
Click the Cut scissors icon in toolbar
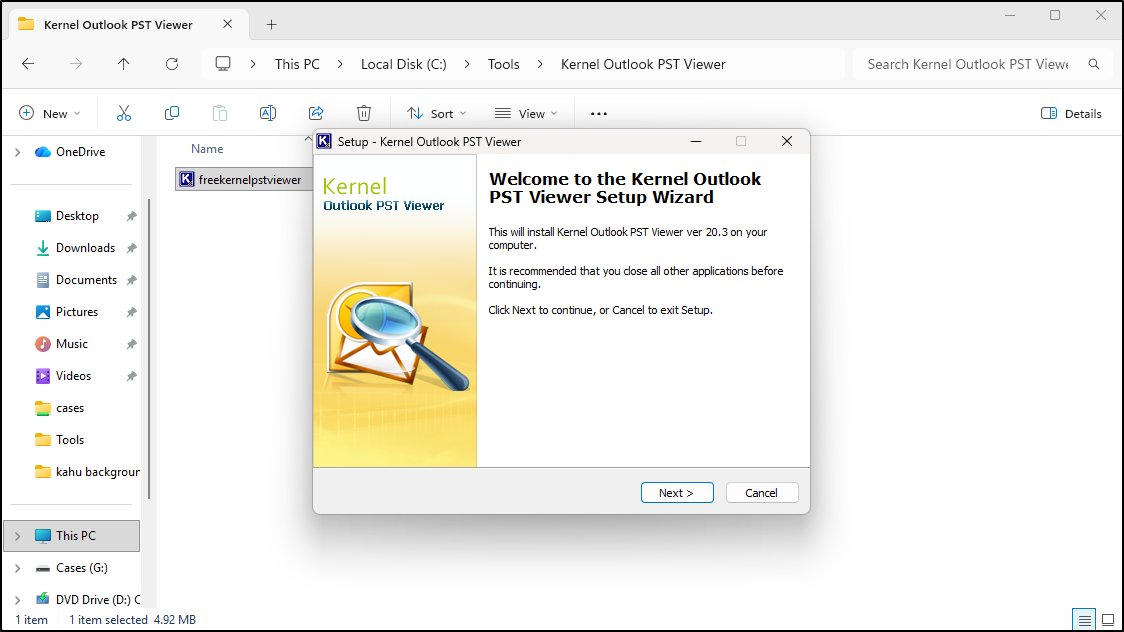point(124,113)
